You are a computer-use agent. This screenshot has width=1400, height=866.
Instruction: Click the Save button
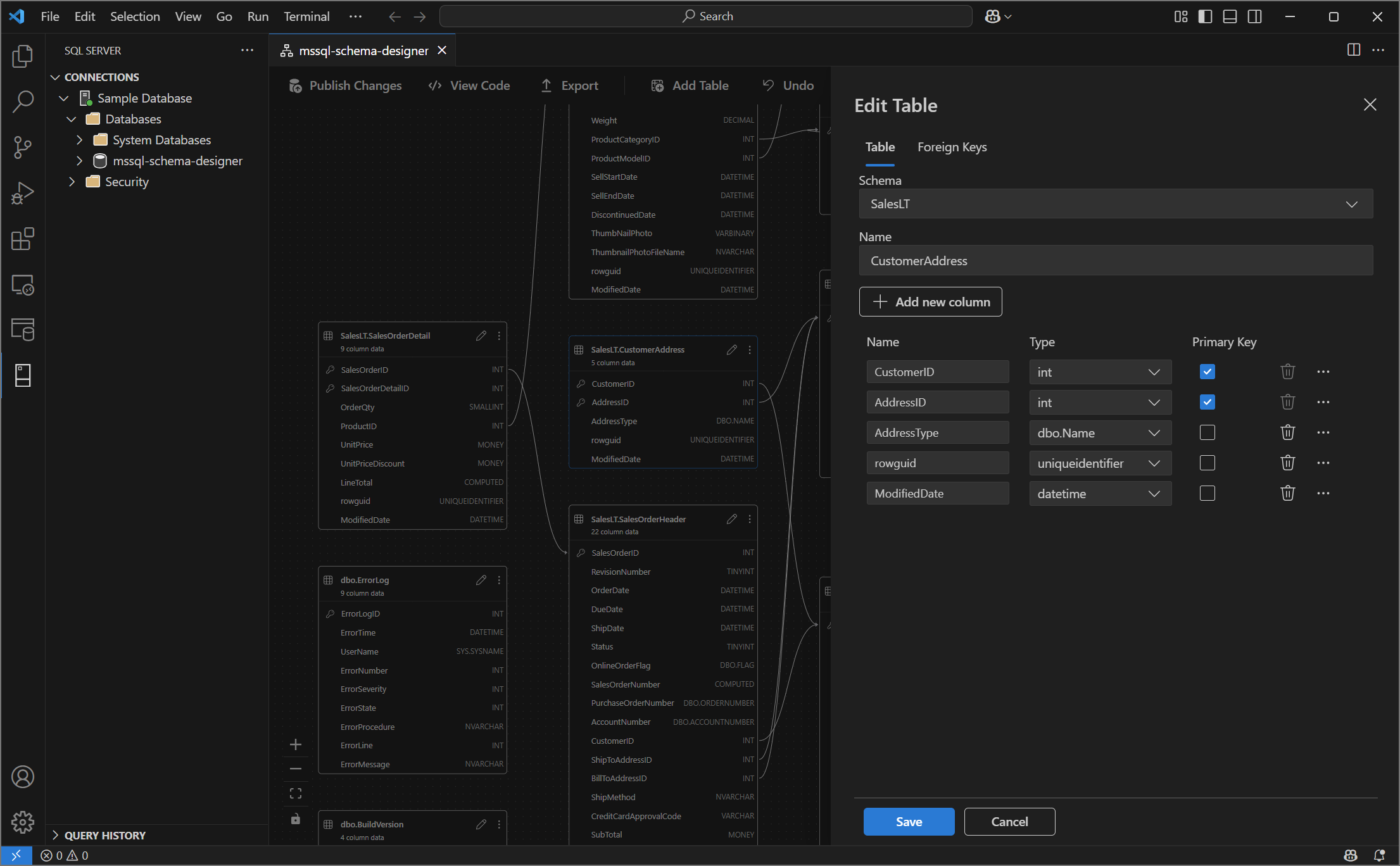(x=909, y=822)
